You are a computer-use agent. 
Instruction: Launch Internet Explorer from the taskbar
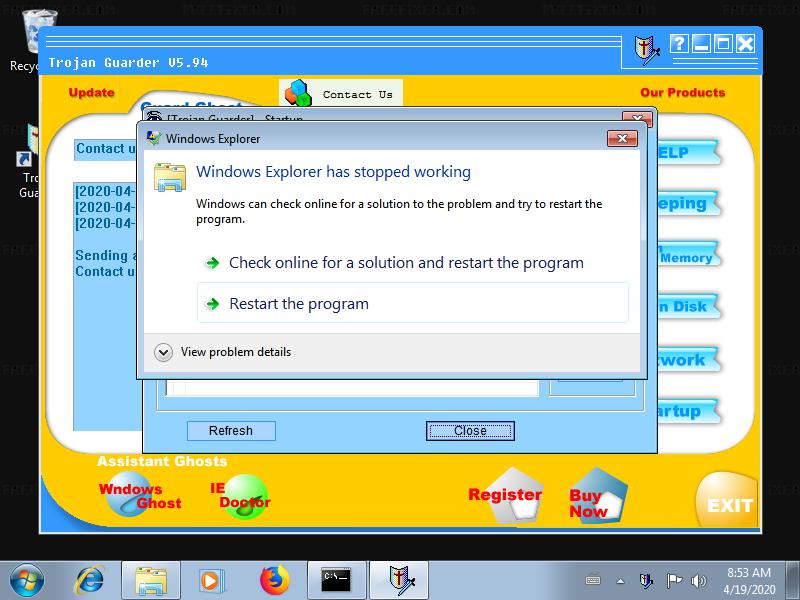click(90, 580)
